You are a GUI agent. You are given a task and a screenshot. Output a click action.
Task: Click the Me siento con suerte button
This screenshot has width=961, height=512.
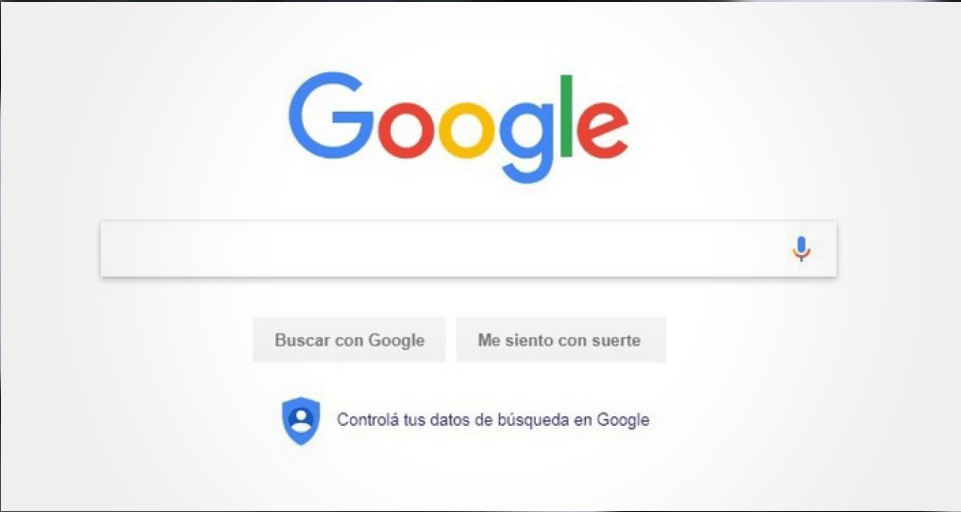pos(561,340)
